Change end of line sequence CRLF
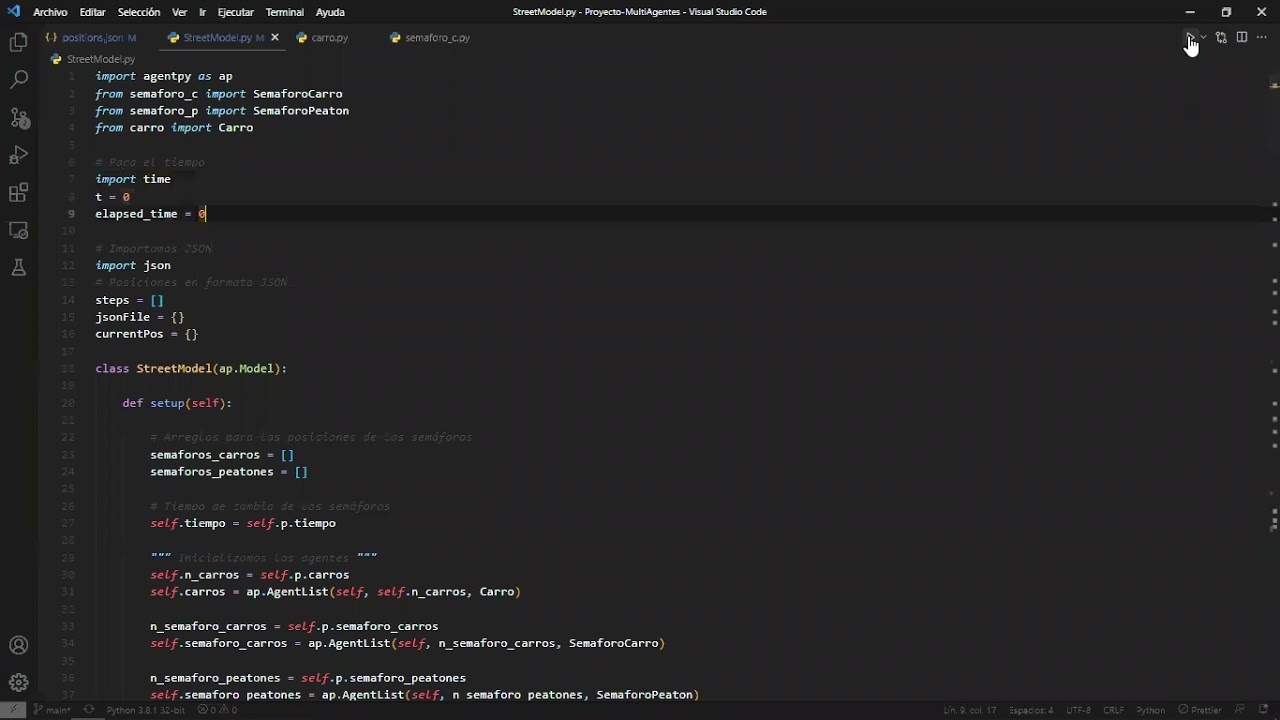The image size is (1280, 720). click(1113, 710)
